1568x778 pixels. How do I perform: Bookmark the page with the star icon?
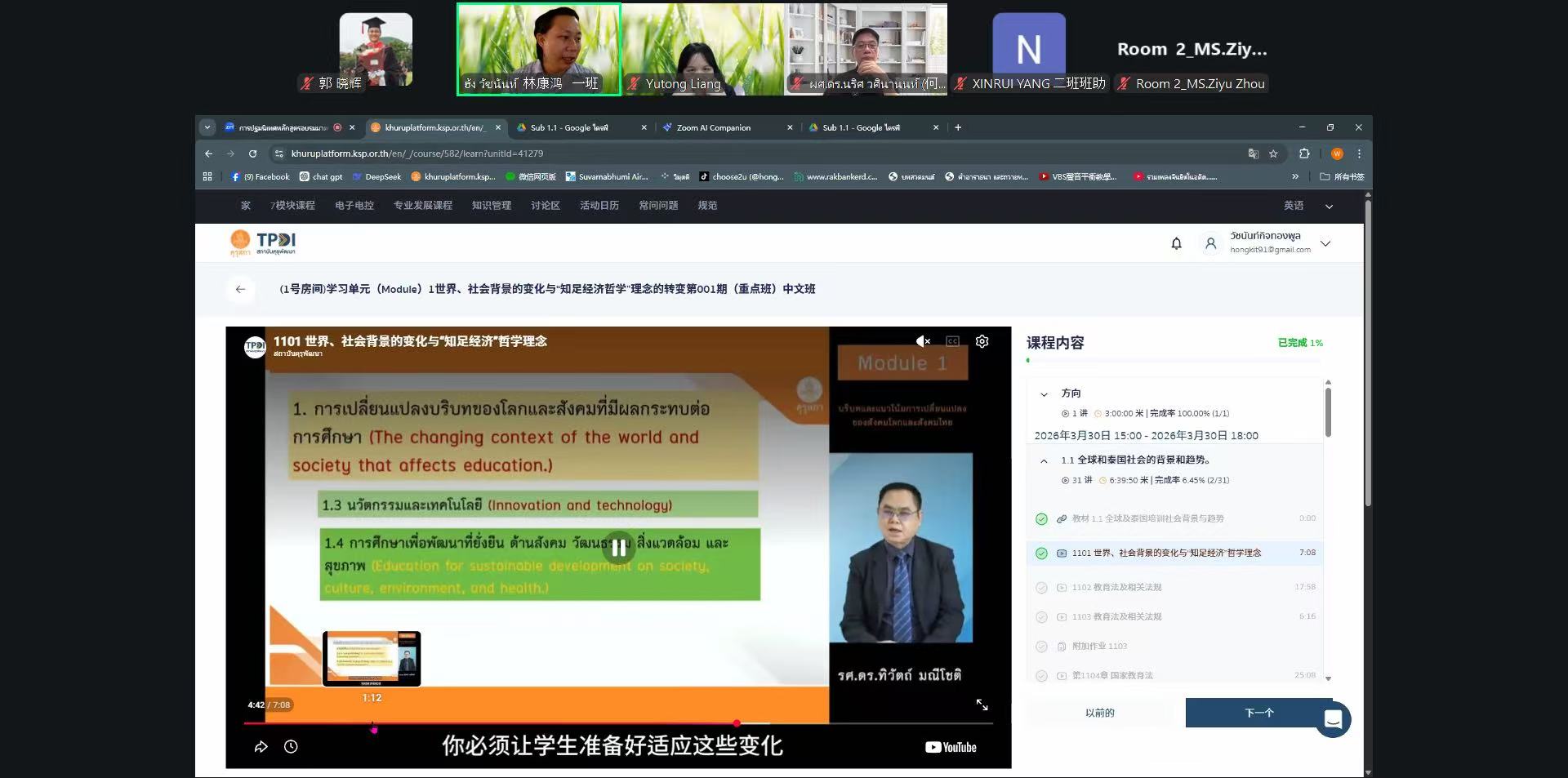1275,153
